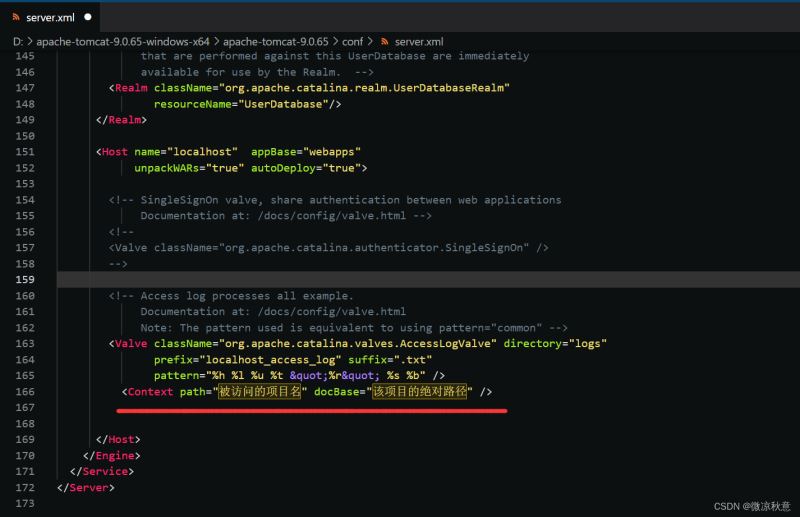Open the D: breadcrumb segment
The width and height of the screenshot is (800, 517).
coord(18,41)
